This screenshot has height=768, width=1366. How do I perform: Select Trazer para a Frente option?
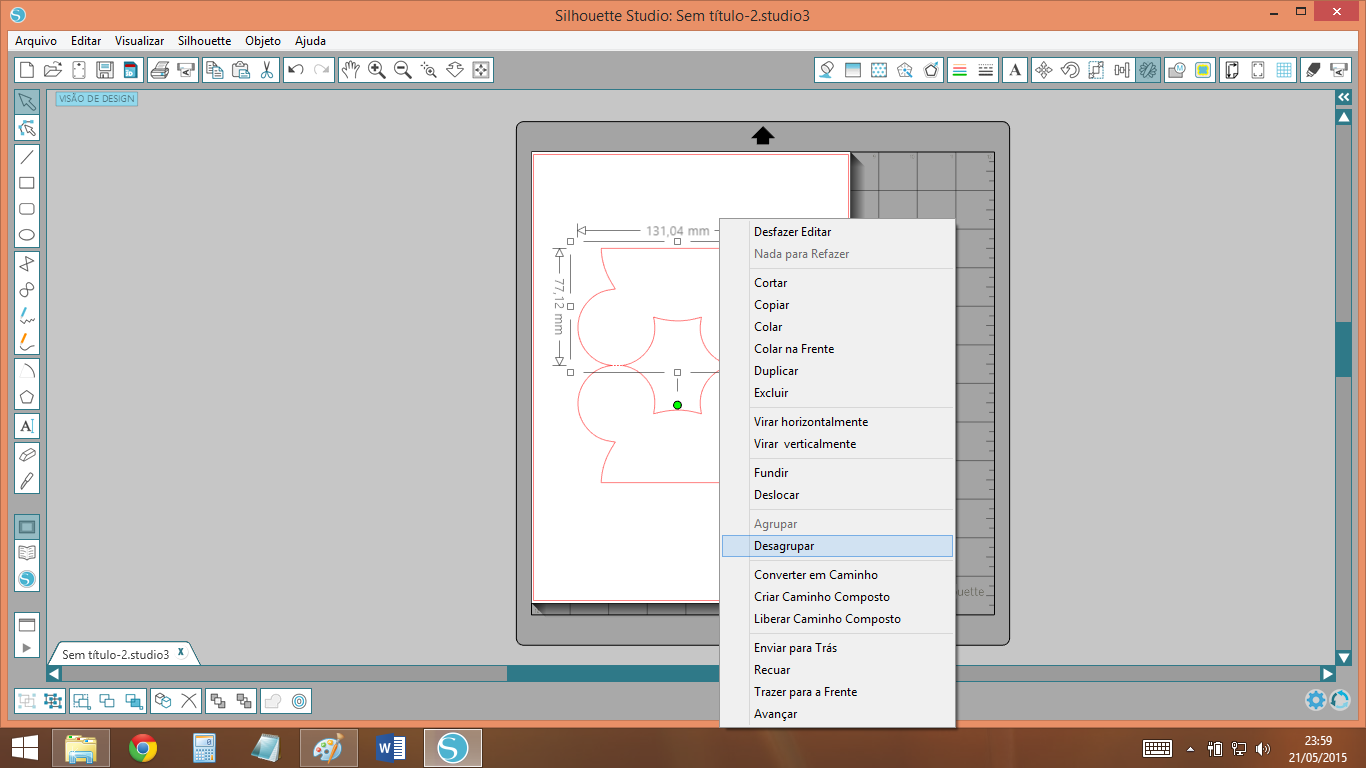837,692
